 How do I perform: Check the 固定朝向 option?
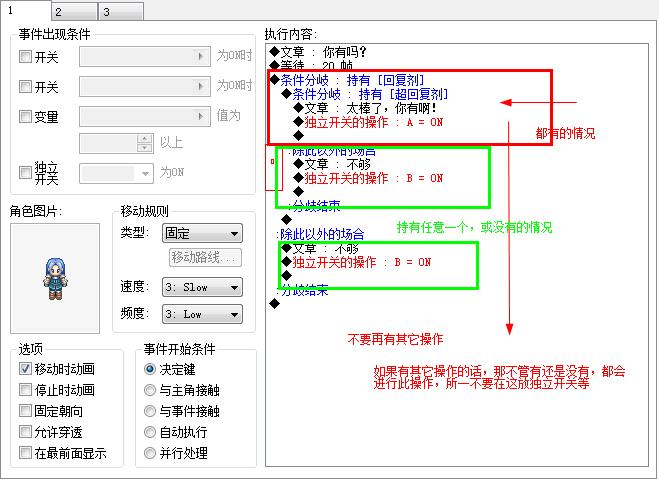click(25, 411)
